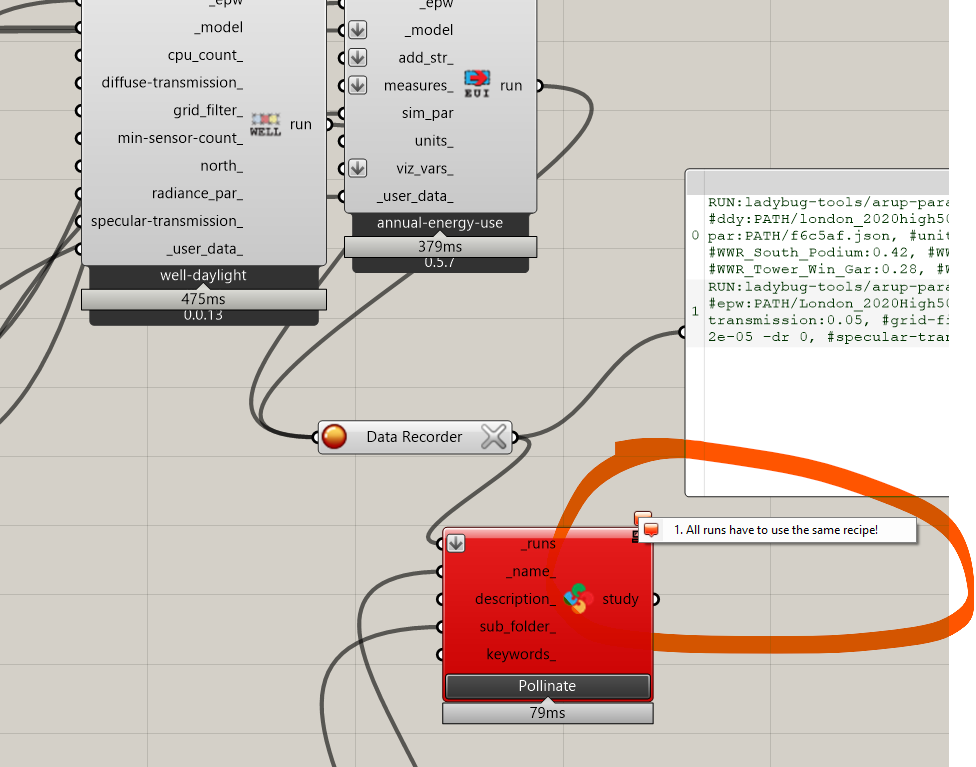Select the units_ input label
This screenshot has width=976, height=767.
tap(434, 141)
